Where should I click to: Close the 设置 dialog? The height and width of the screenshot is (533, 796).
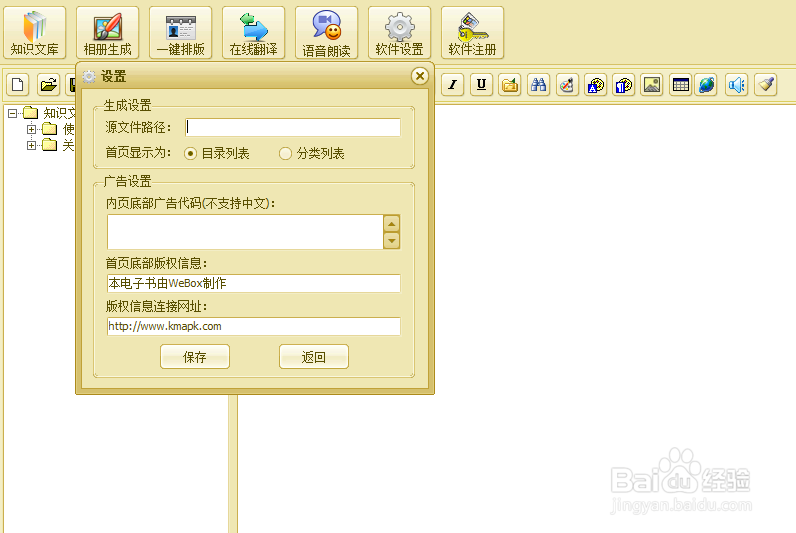click(420, 76)
